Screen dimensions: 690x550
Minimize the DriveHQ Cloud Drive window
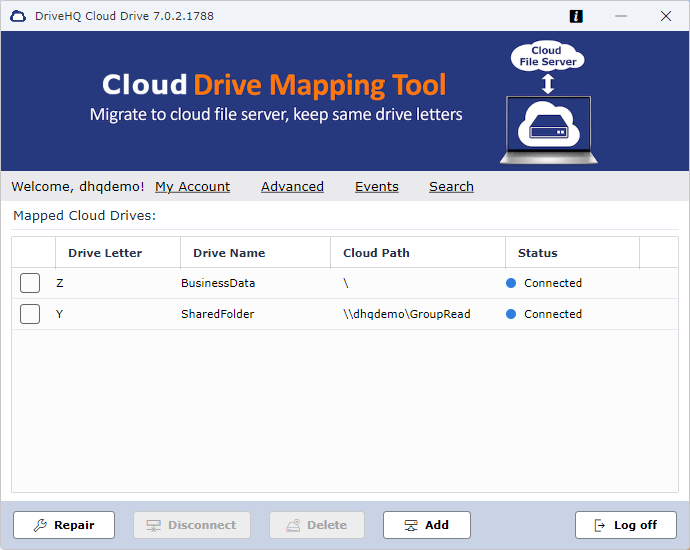pyautogui.click(x=621, y=16)
